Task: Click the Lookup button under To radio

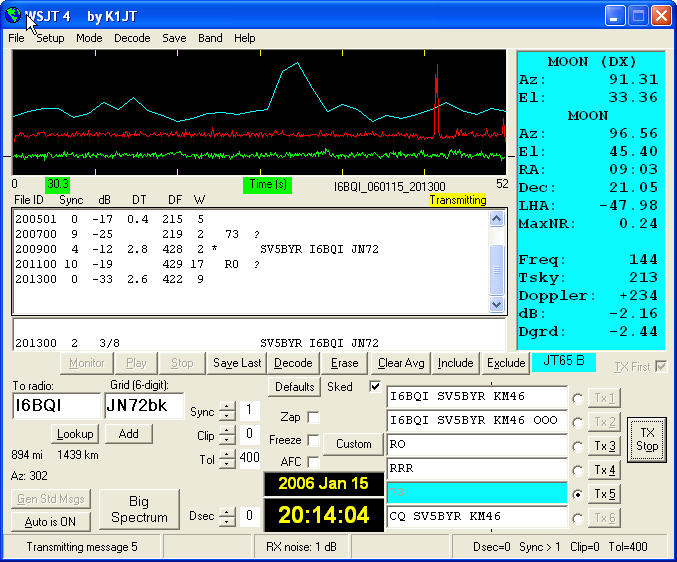Action: (x=74, y=434)
